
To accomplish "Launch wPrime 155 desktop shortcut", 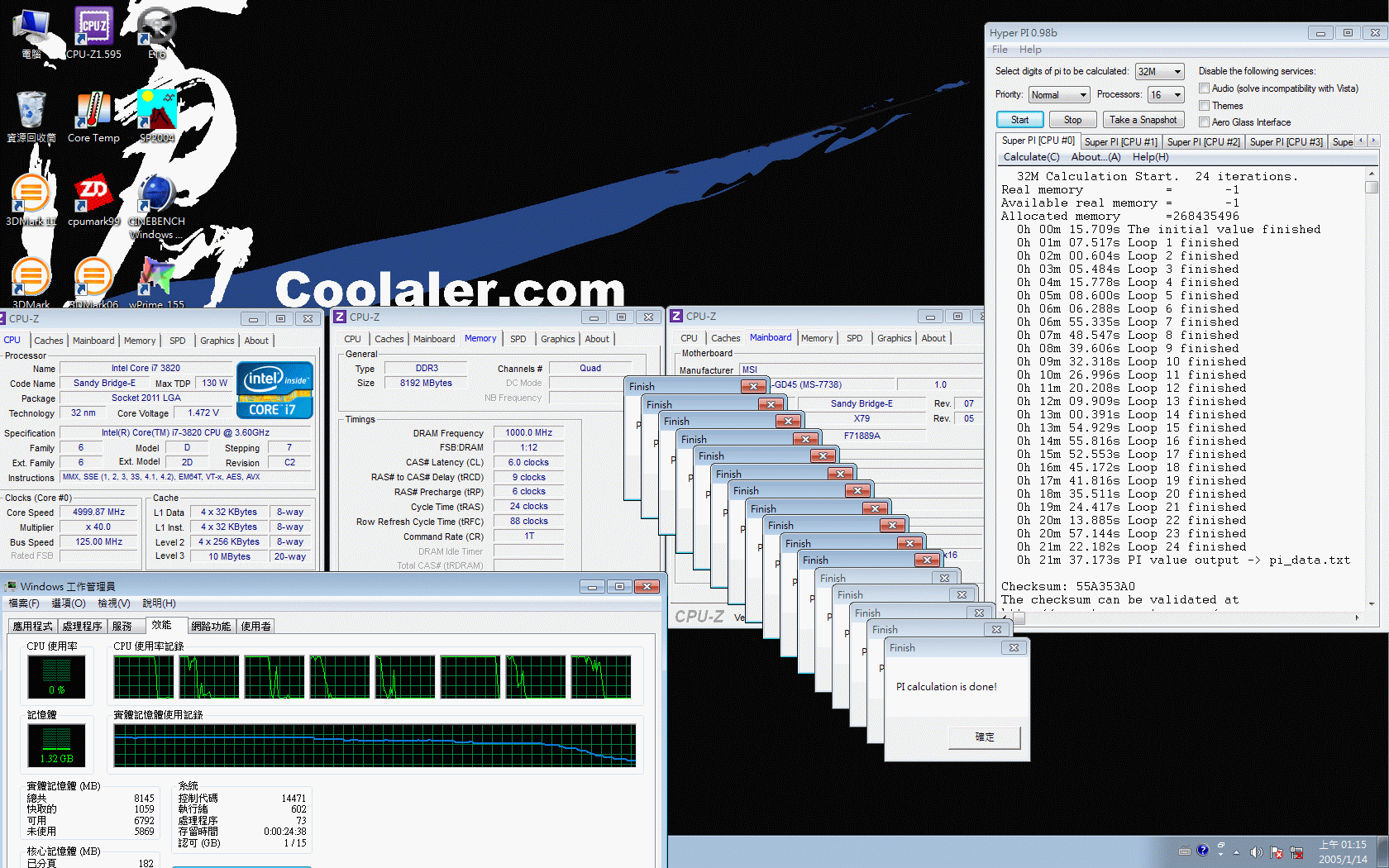I will (x=156, y=283).
